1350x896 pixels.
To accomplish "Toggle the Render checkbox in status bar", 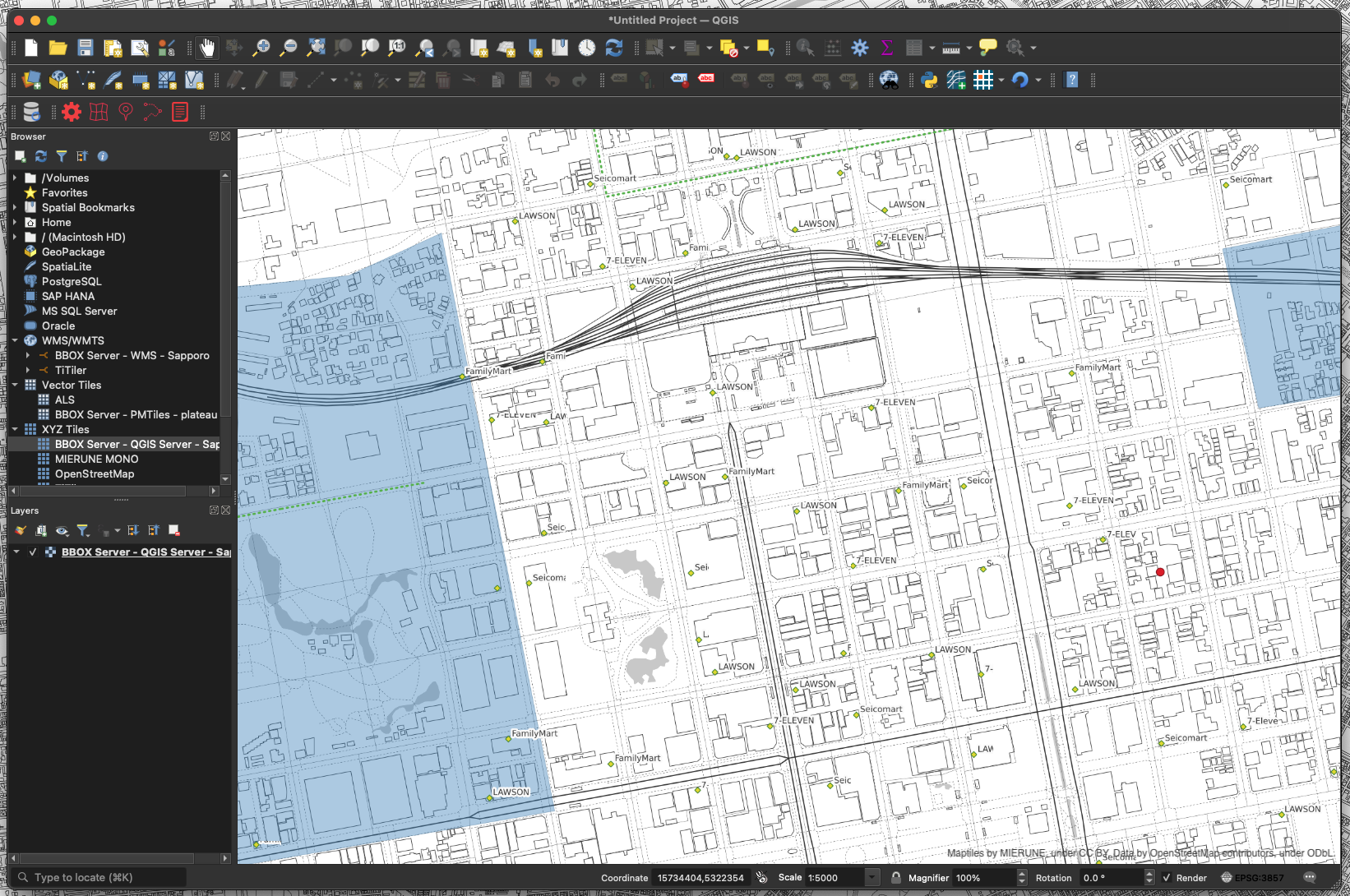I will [x=1167, y=878].
